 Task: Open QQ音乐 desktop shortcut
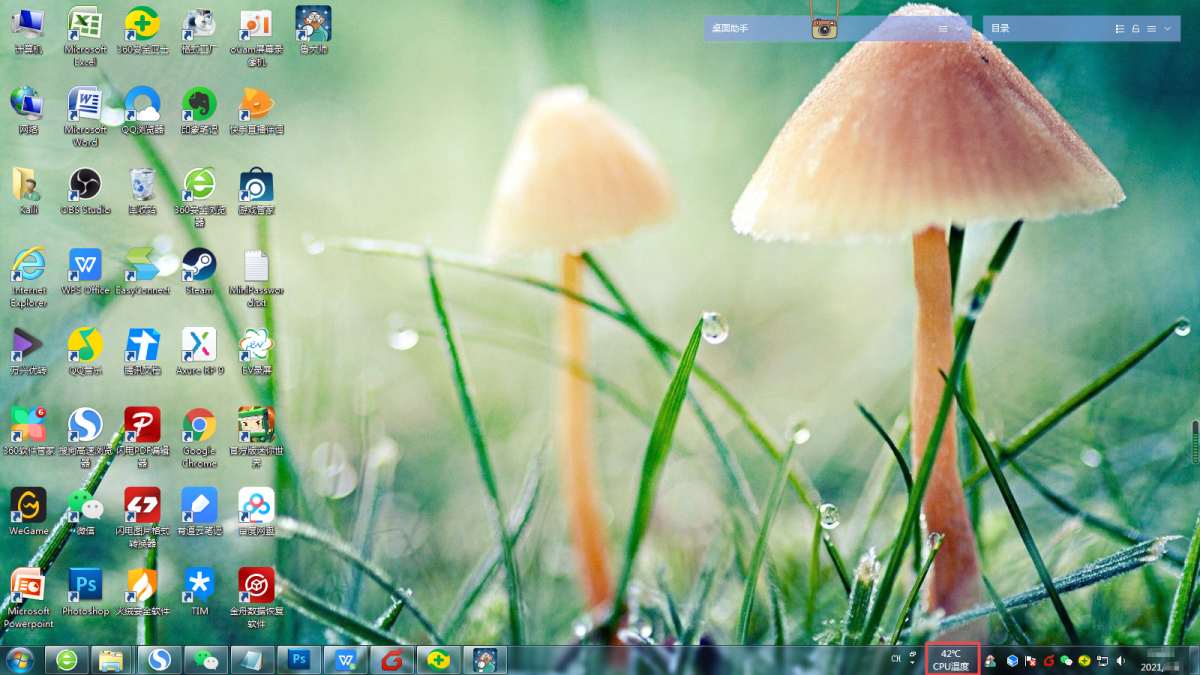click(x=85, y=351)
